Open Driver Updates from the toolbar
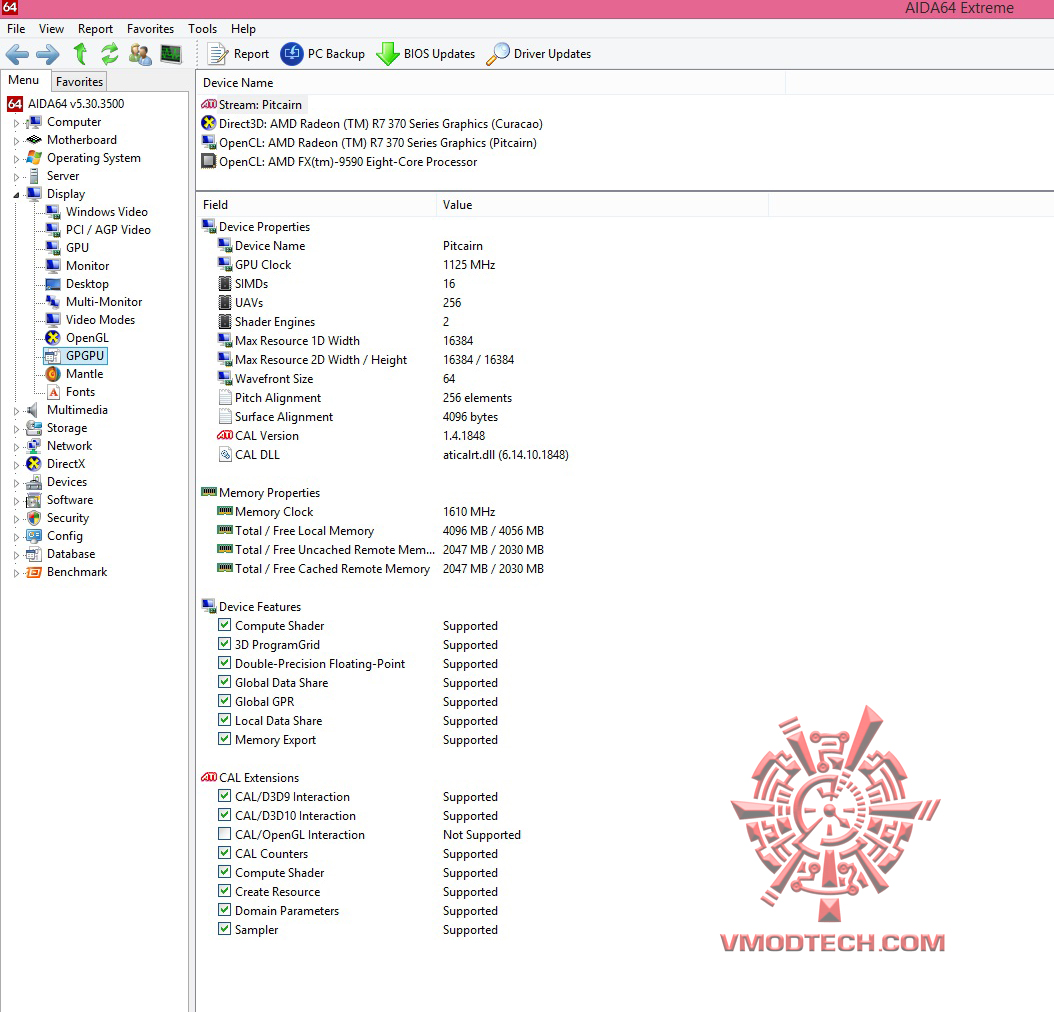Image resolution: width=1054 pixels, height=1012 pixels. click(538, 54)
